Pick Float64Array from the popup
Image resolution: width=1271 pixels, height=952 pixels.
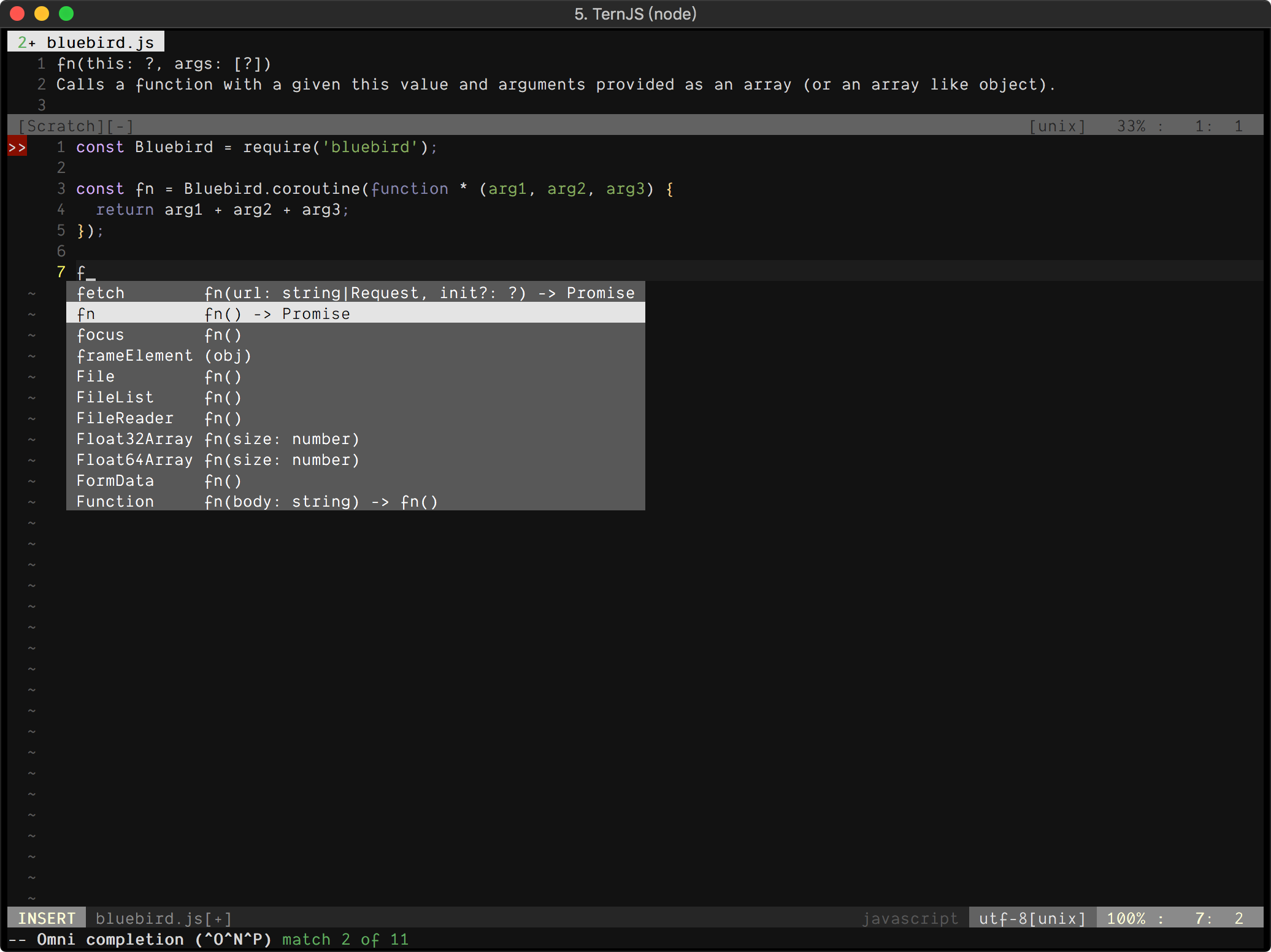click(134, 459)
